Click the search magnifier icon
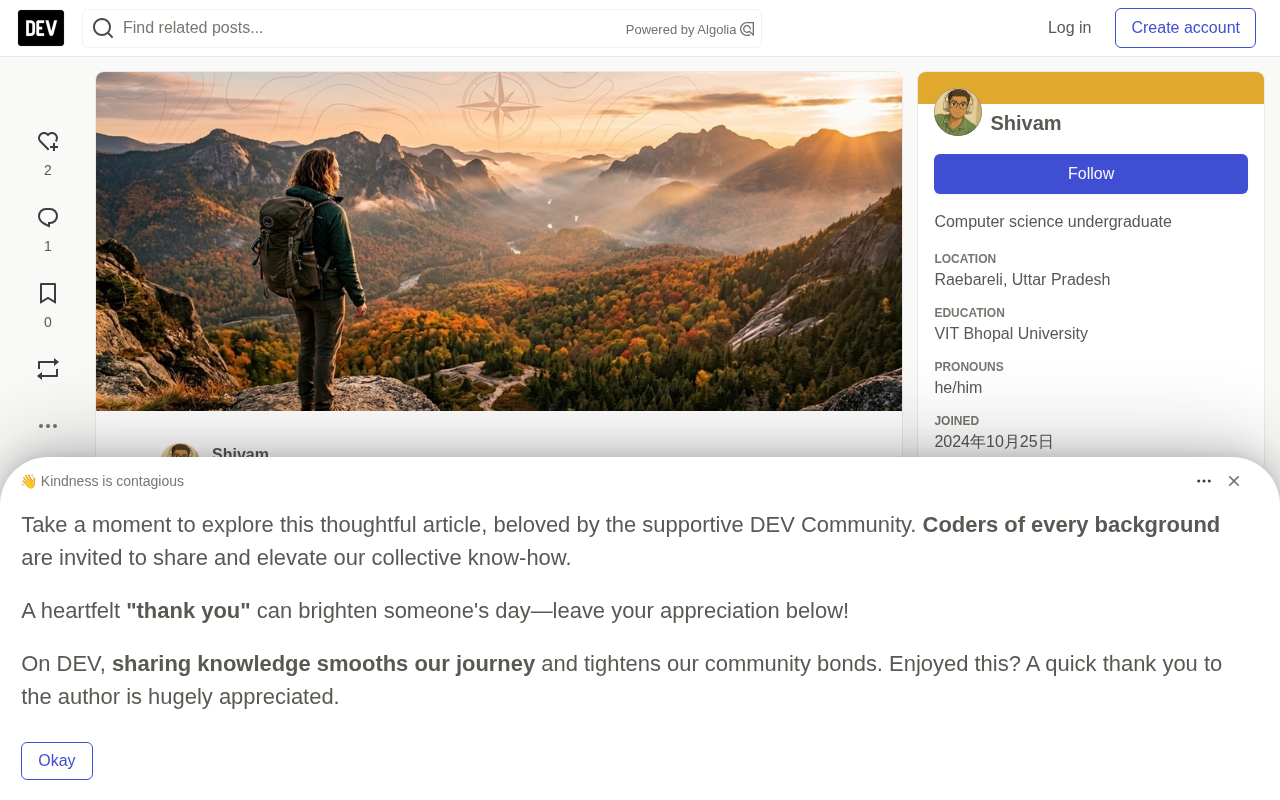 (x=103, y=28)
